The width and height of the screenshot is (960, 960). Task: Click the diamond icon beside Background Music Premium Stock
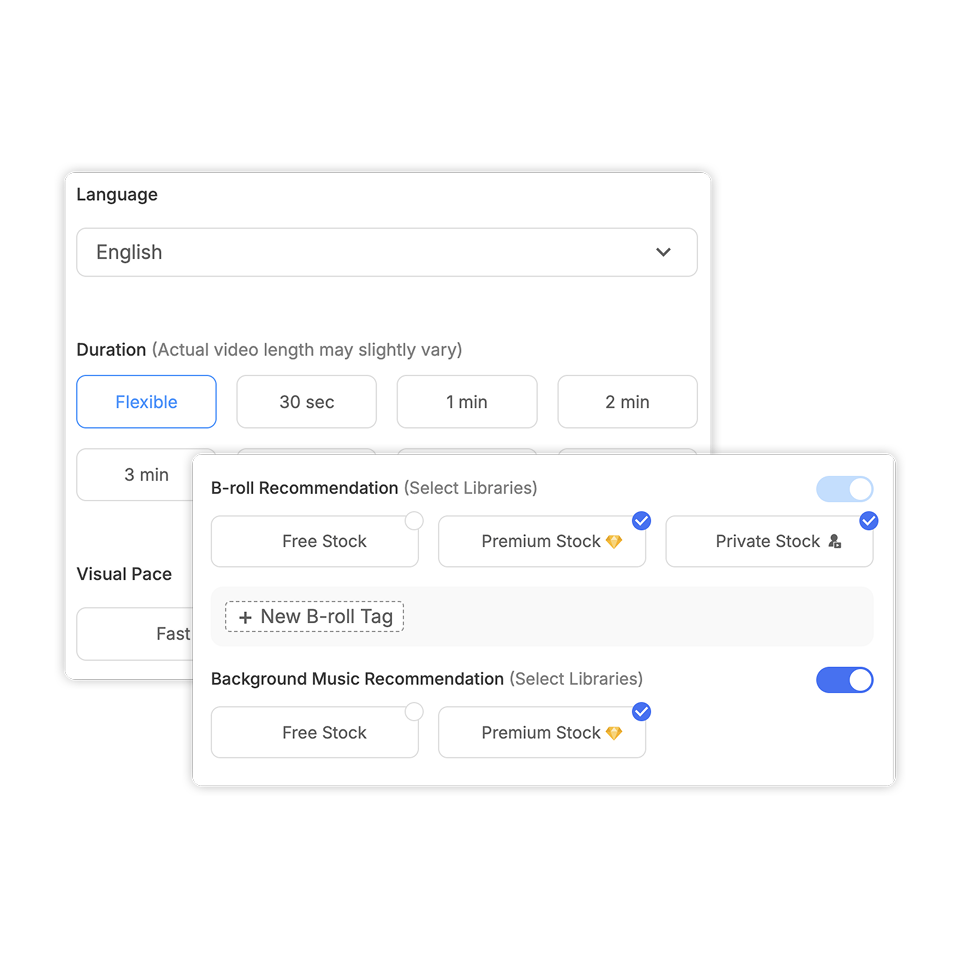pos(616,732)
